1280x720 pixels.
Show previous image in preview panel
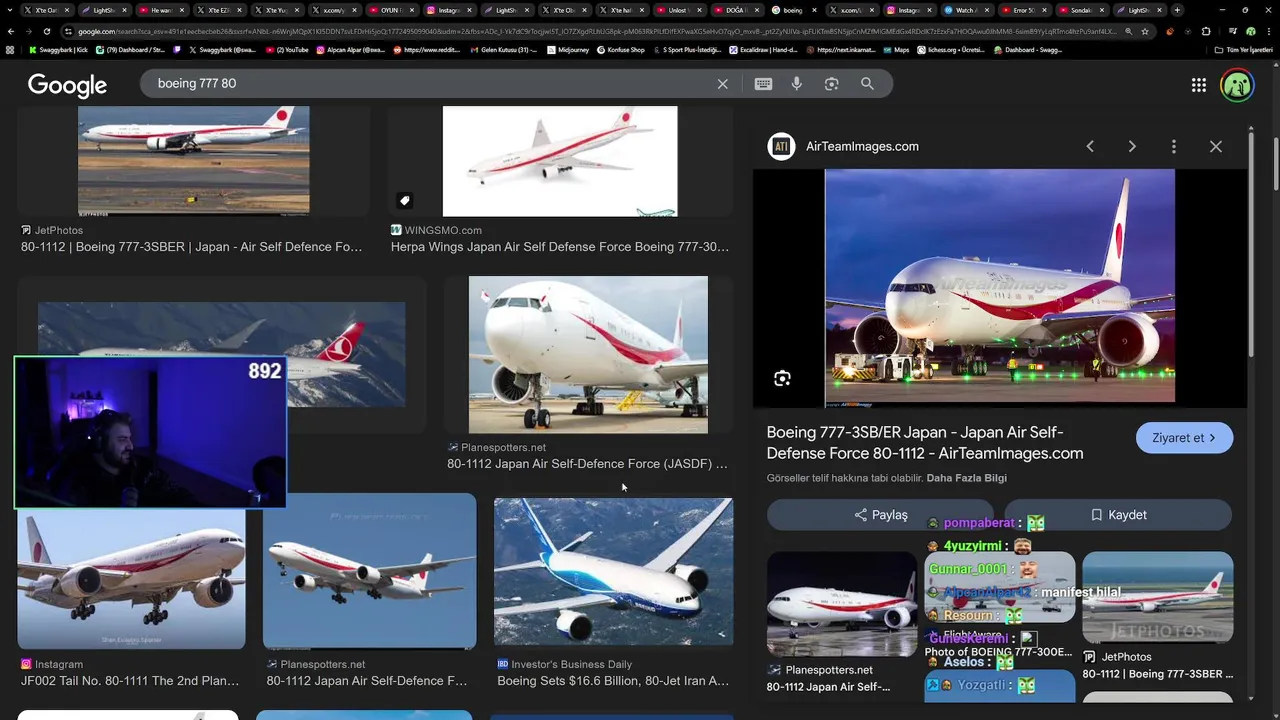coord(1090,146)
